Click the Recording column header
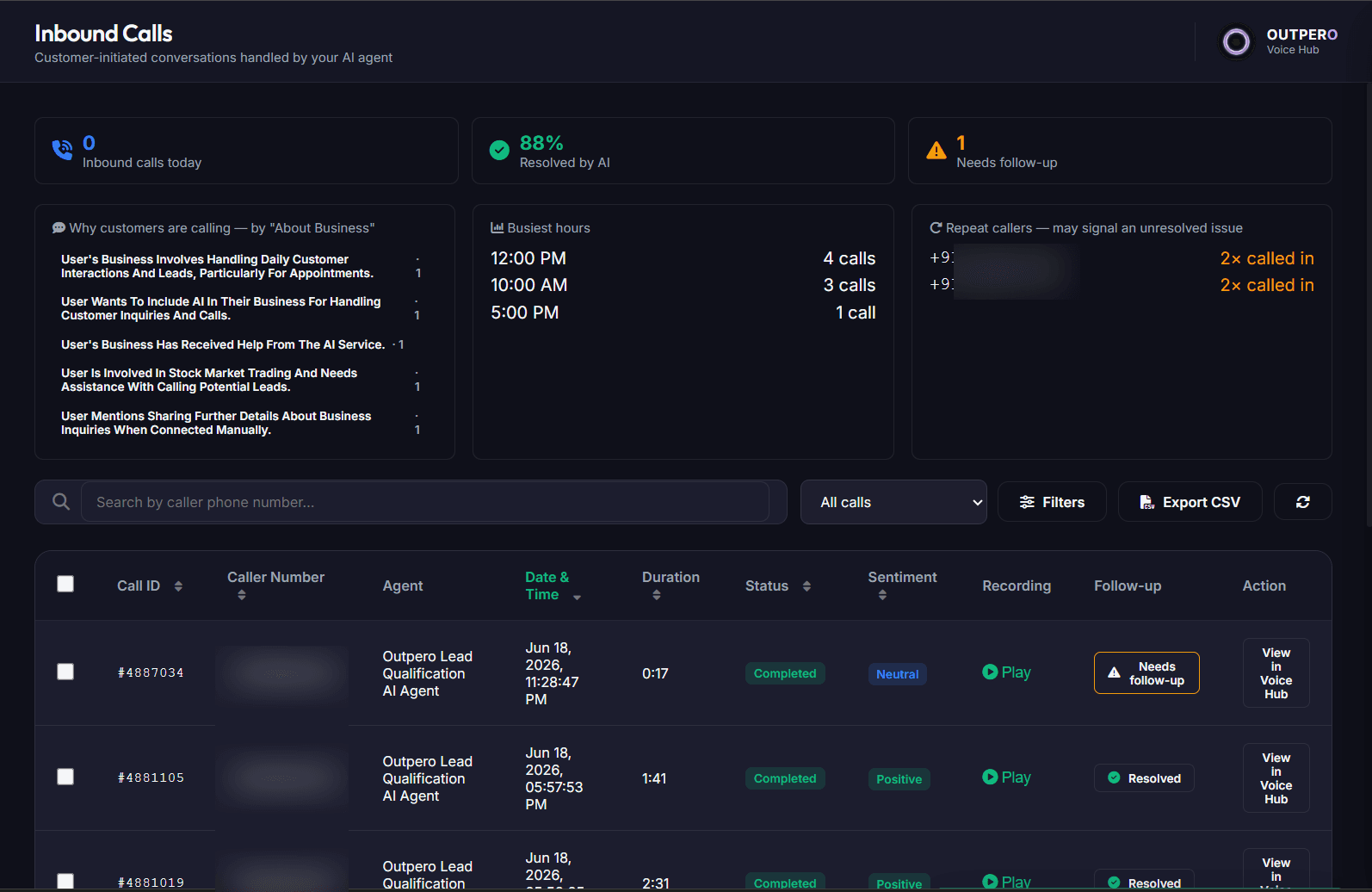The height and width of the screenshot is (892, 1372). tap(1017, 585)
